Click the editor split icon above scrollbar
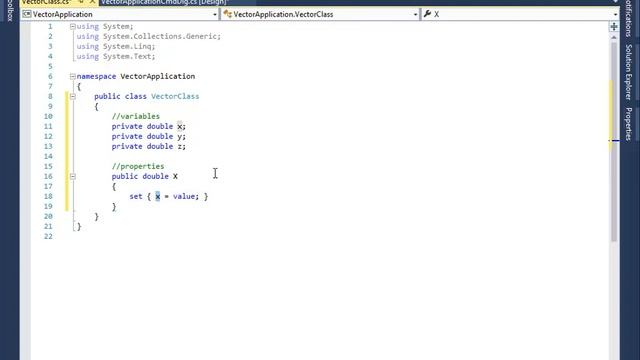This screenshot has height=360, width=640. point(614,27)
